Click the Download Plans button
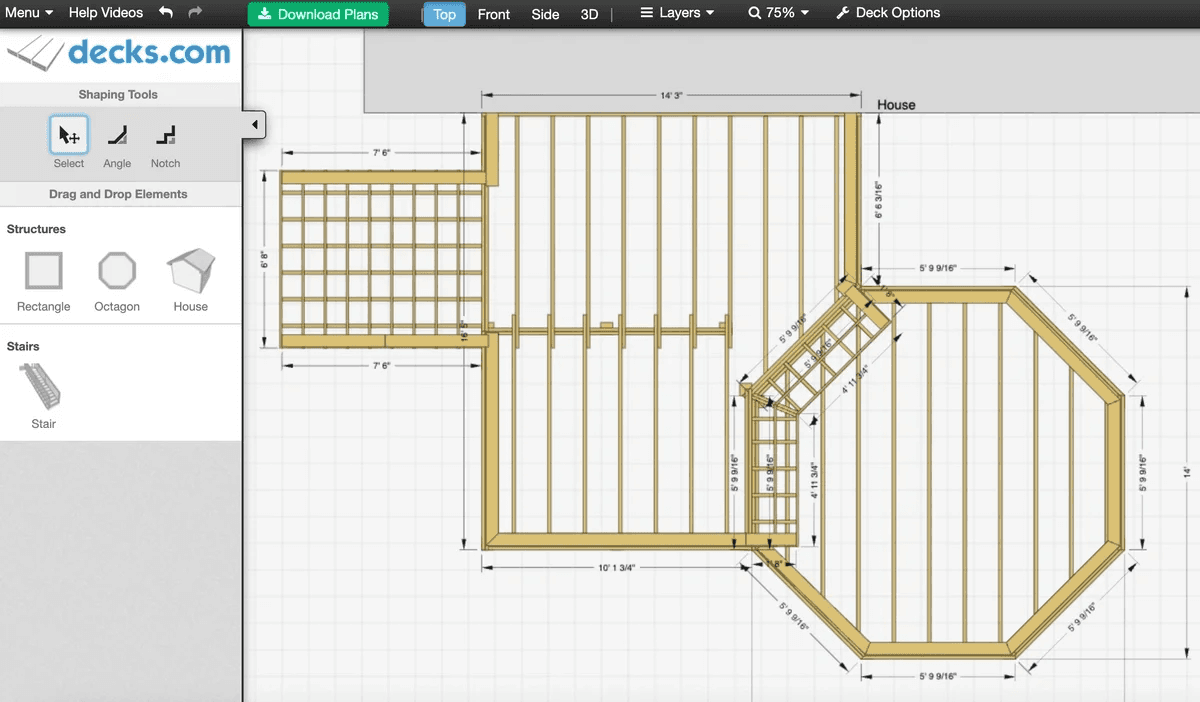Viewport: 1200px width, 702px height. (x=318, y=14)
